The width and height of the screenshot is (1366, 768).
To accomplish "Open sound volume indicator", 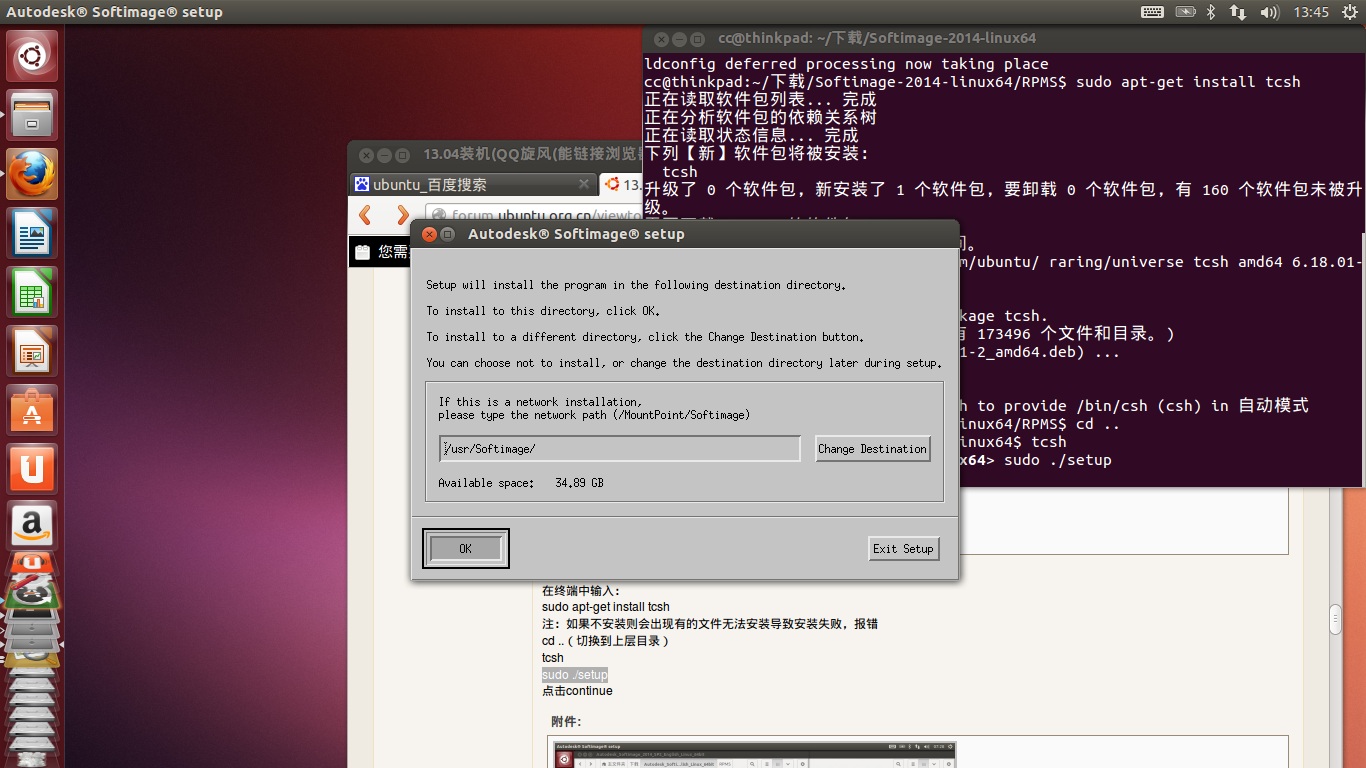I will [1270, 12].
